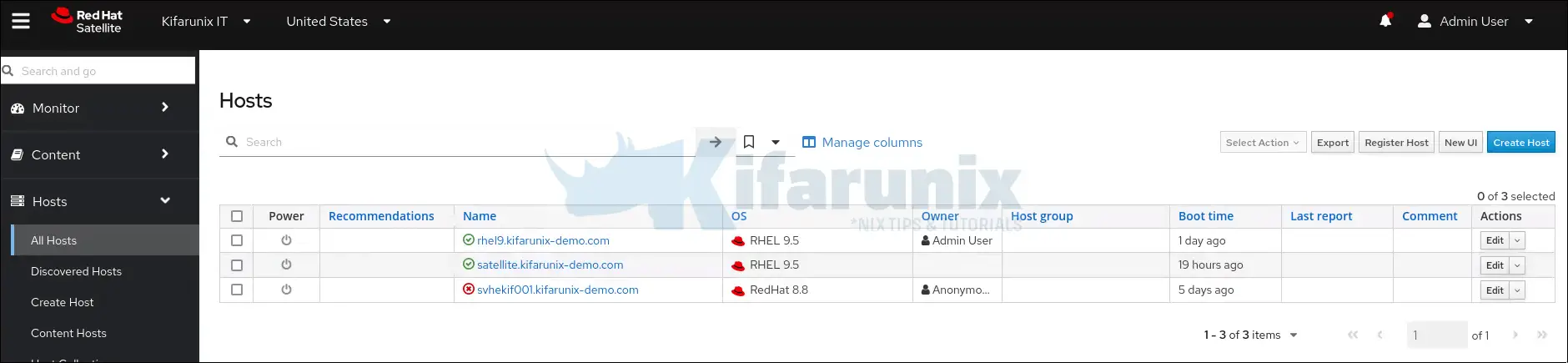
Task: Click the sidebar search magnifier icon
Action: [8, 71]
